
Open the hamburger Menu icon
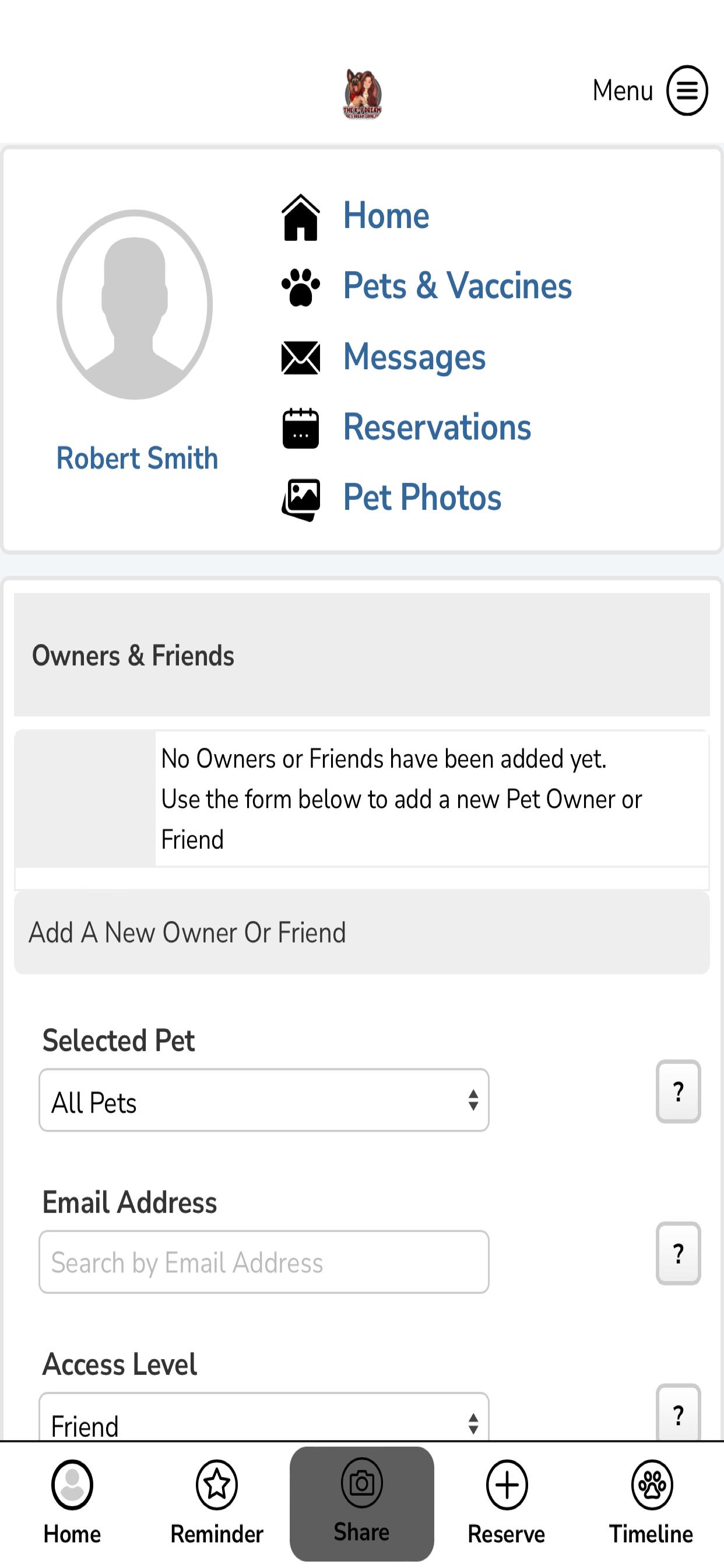[687, 90]
